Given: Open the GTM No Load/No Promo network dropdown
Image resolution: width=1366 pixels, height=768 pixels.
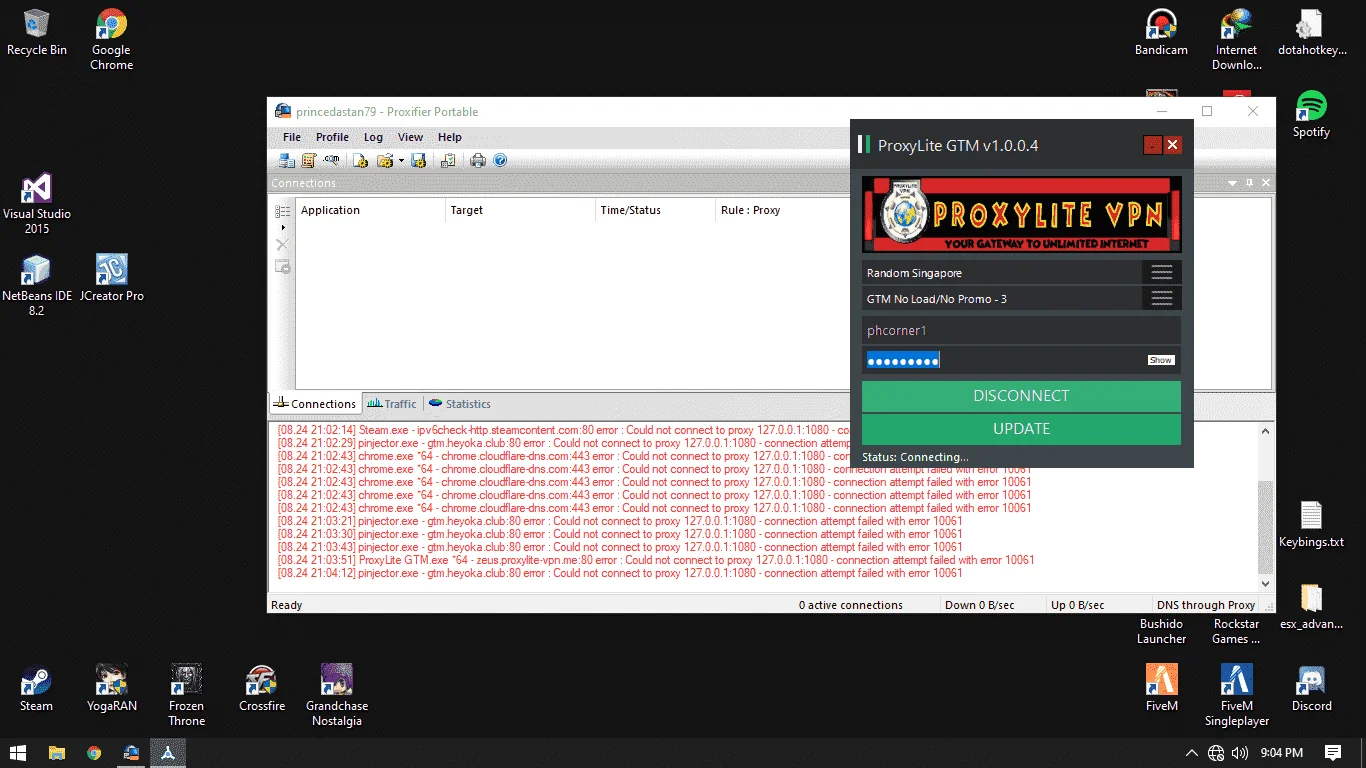Looking at the screenshot, I should 1021,299.
